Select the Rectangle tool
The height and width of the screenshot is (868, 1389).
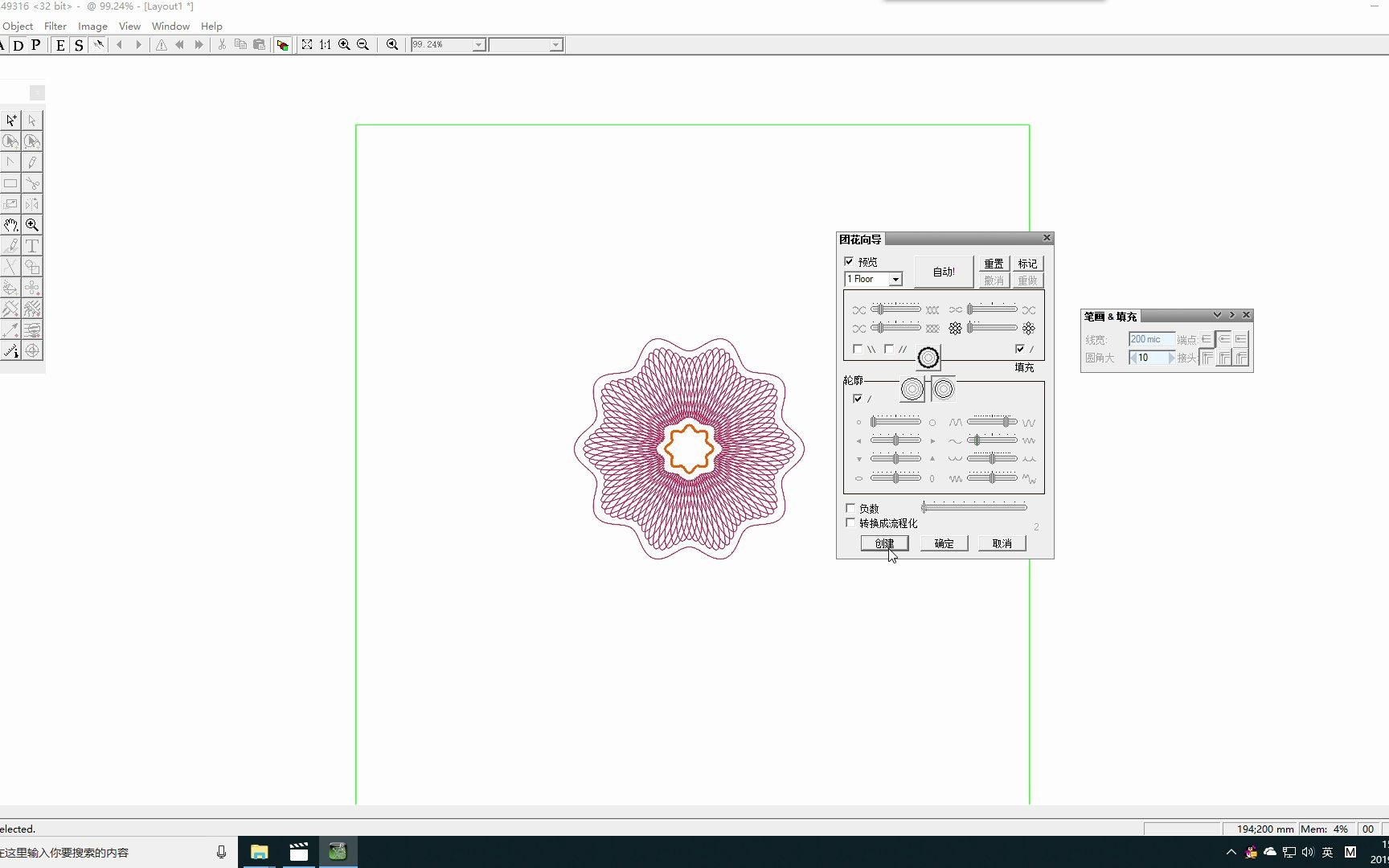pos(11,183)
